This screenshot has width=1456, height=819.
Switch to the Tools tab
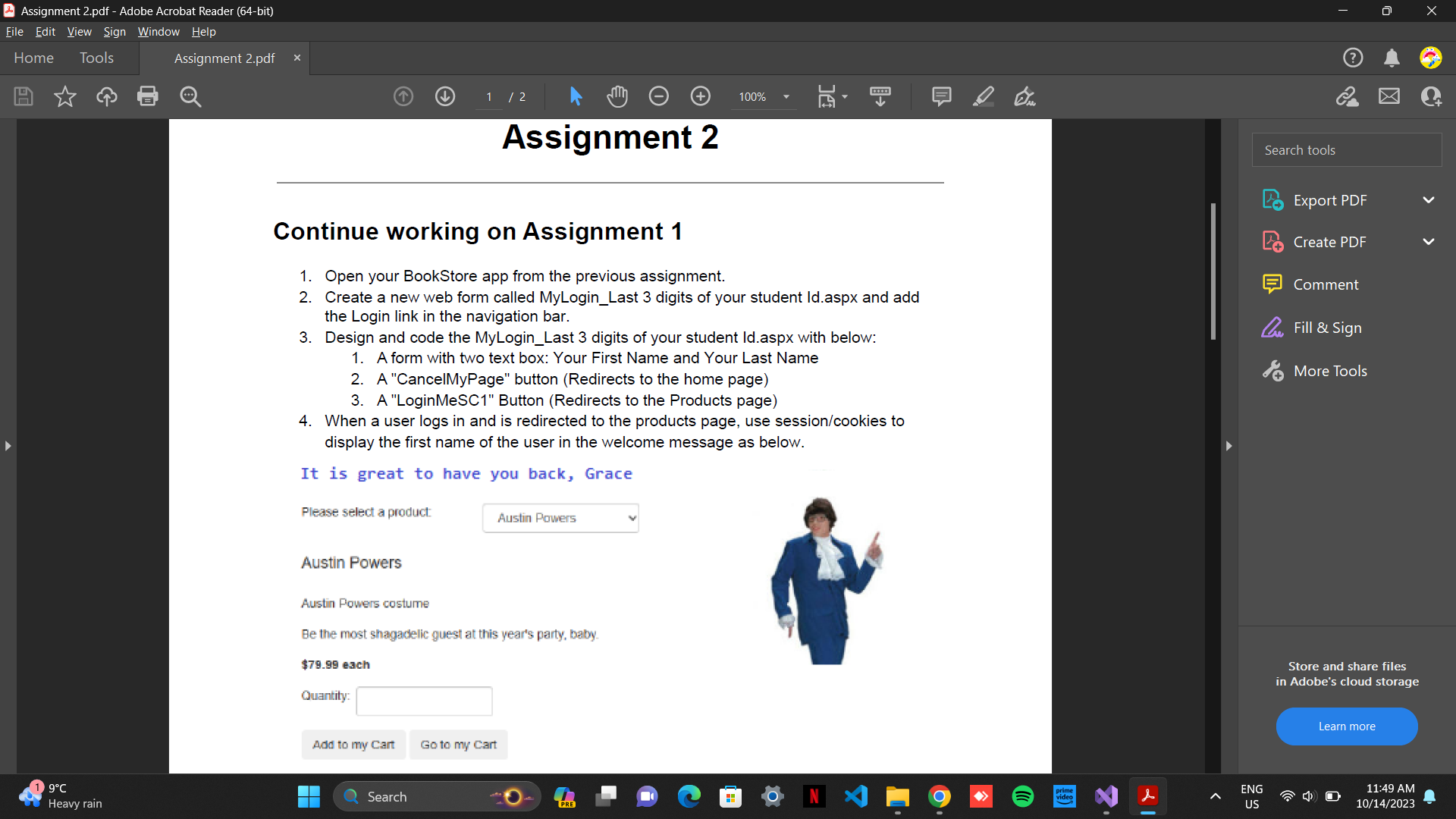96,58
